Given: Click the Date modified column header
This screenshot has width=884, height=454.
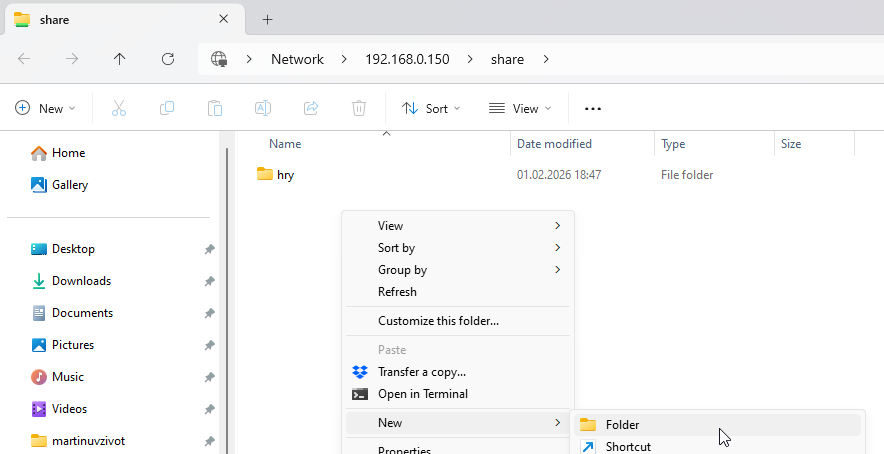Looking at the screenshot, I should point(554,144).
